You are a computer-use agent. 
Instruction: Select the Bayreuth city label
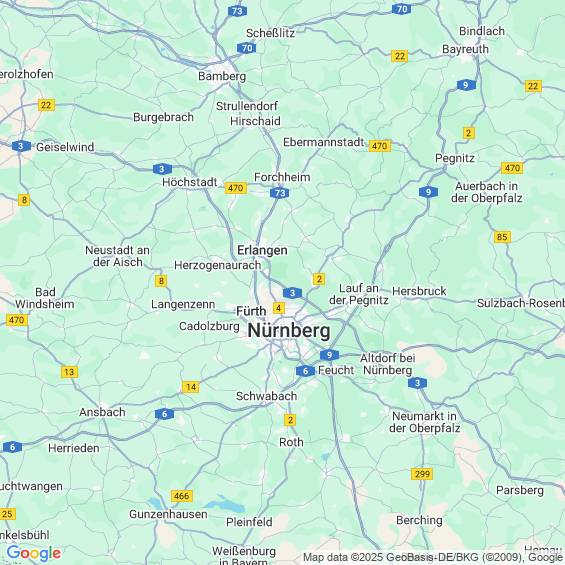[465, 49]
